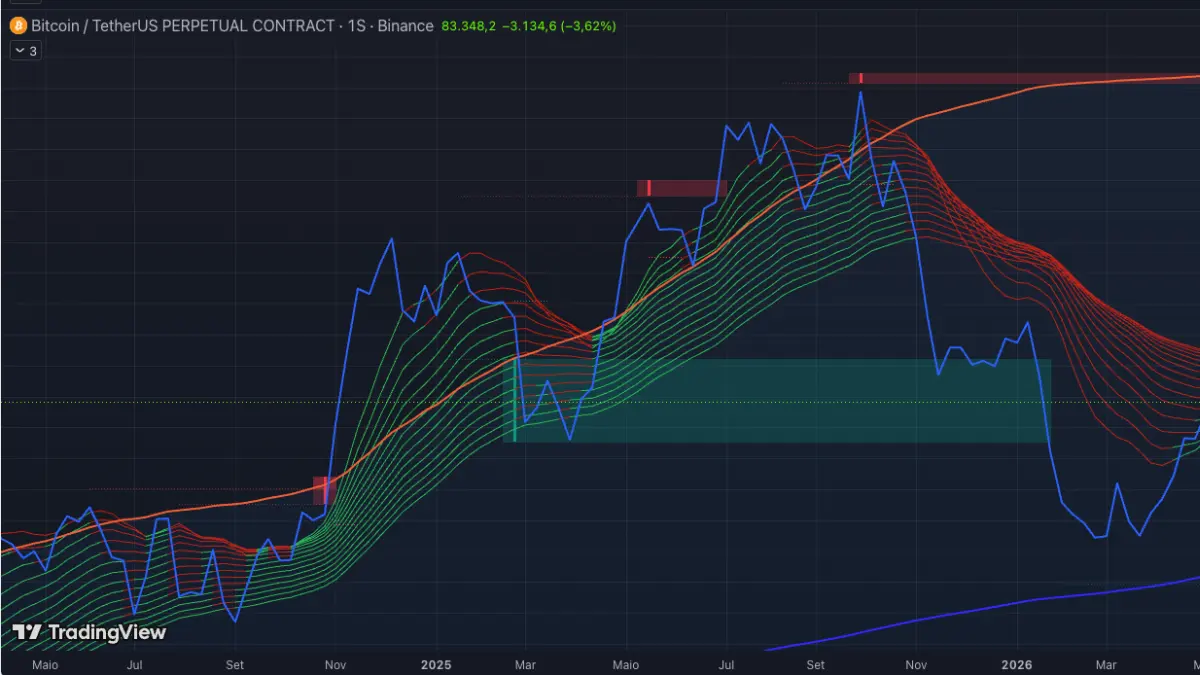Select the last price 83.348,2
This screenshot has height=675, width=1200.
(469, 26)
